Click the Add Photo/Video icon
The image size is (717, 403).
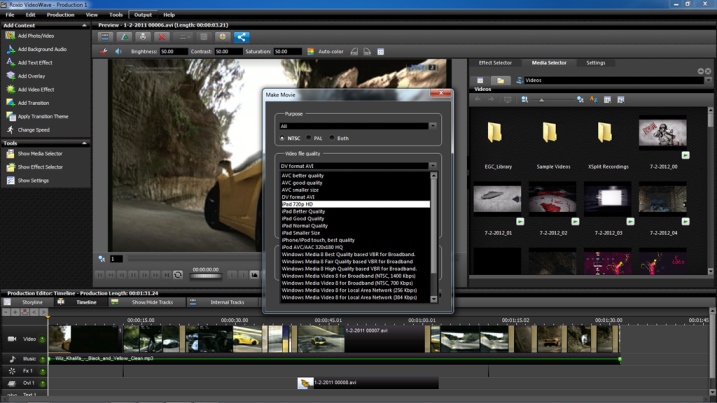(x=10, y=36)
